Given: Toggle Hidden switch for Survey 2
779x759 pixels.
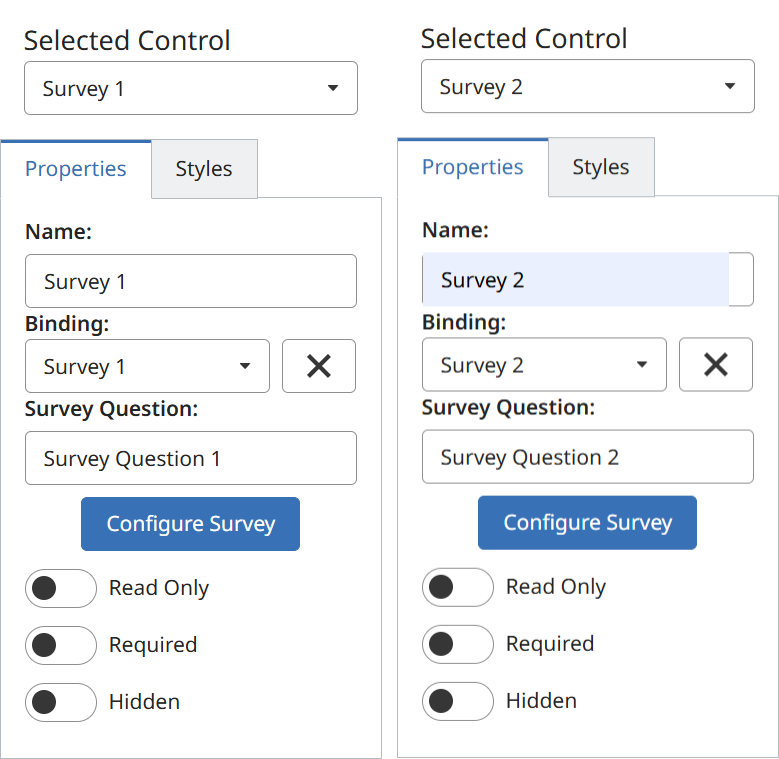Looking at the screenshot, I should [x=457, y=701].
